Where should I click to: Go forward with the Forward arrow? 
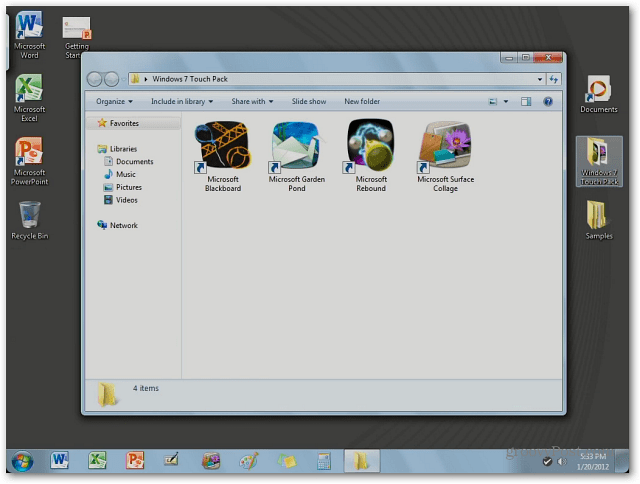111,79
